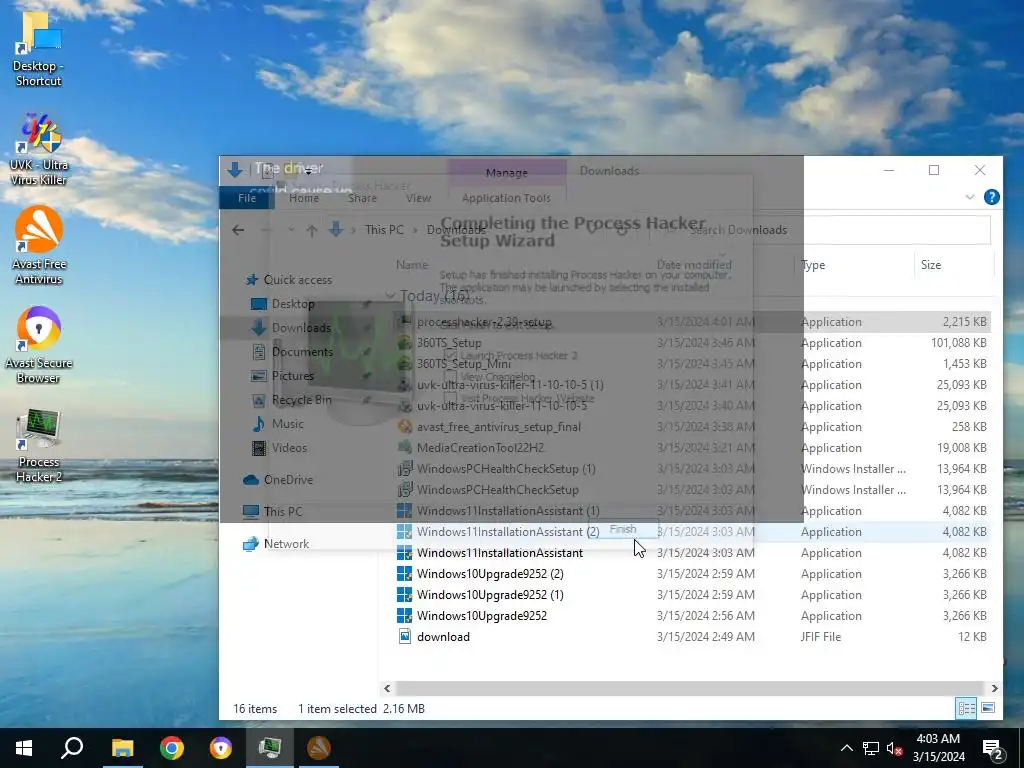This screenshot has width=1024, height=768.
Task: Select the Windows10Upgrade9252 file name
Action: click(482, 615)
